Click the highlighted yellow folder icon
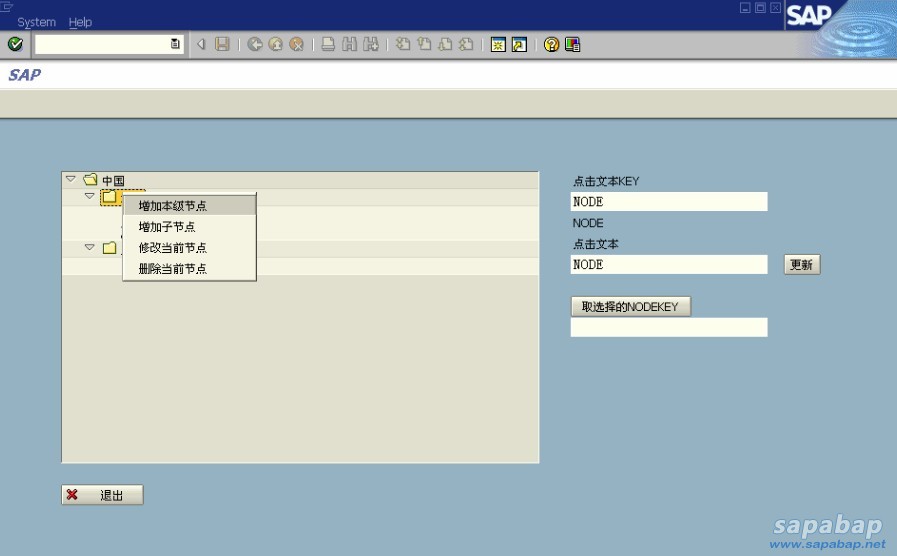Viewport: 897px width, 556px height. coord(109,197)
